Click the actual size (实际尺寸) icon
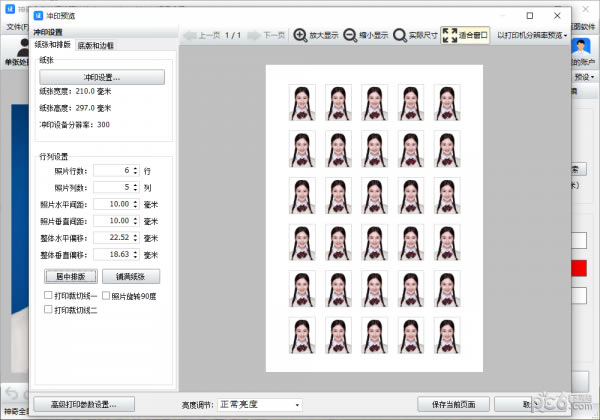This screenshot has width=600, height=420. click(400, 35)
